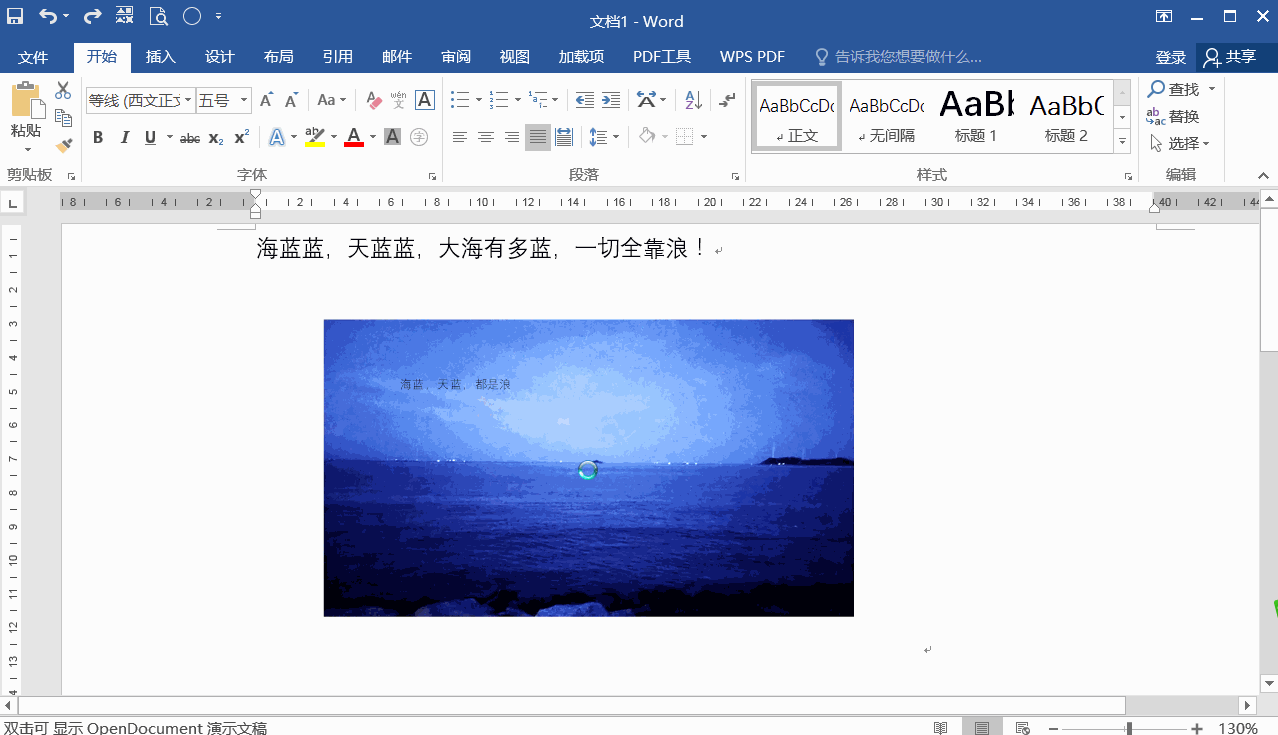Toggle Strikethrough formatting
Viewport: 1278px width, 735px height.
point(189,137)
